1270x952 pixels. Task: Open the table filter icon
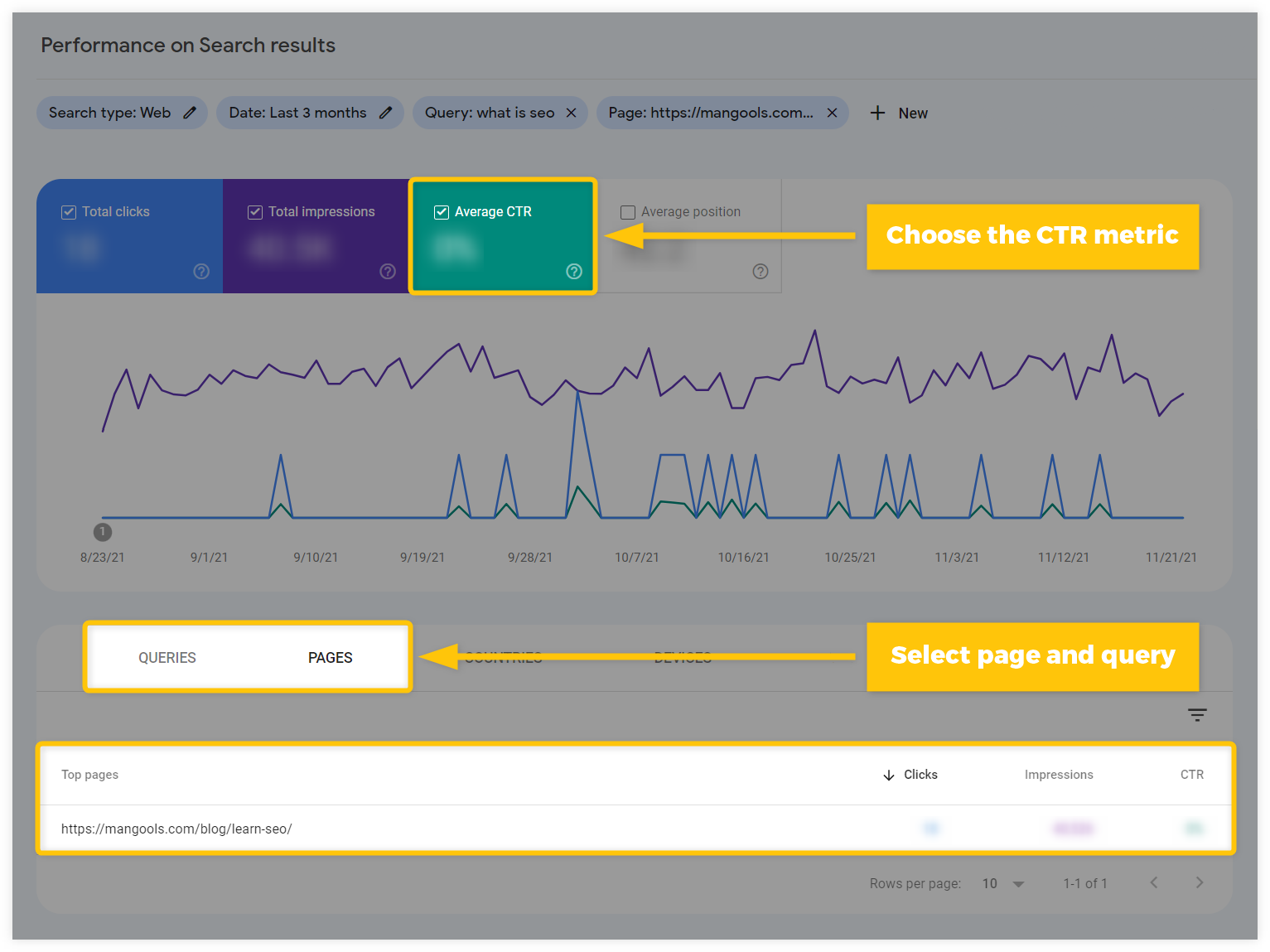click(1197, 714)
